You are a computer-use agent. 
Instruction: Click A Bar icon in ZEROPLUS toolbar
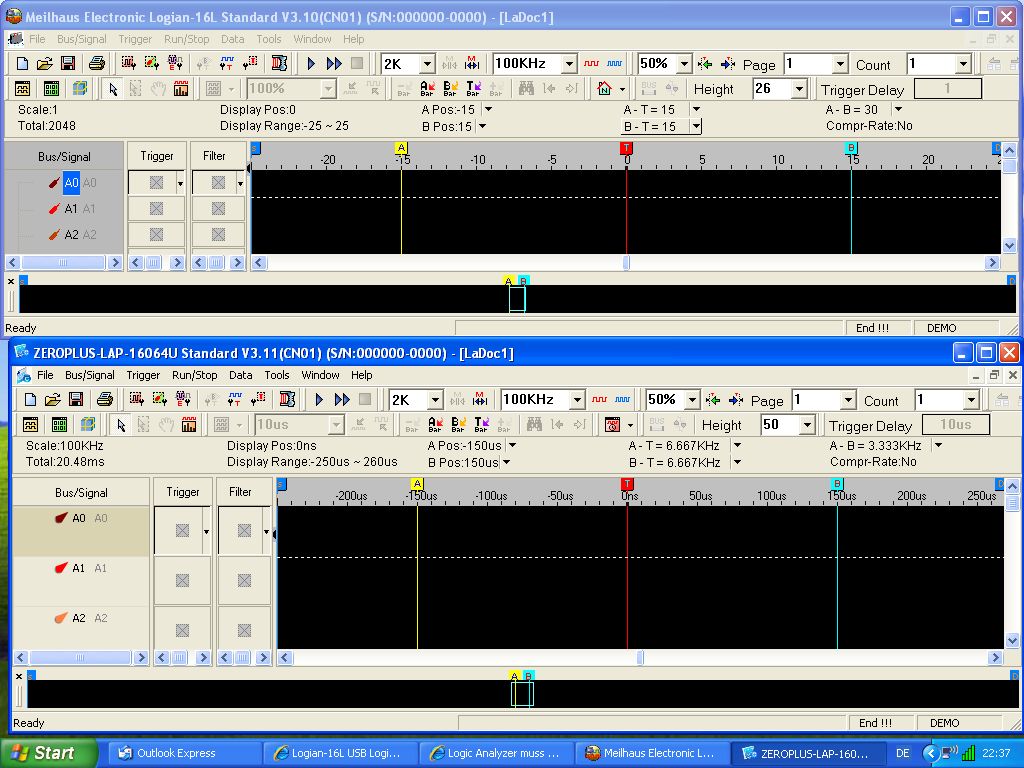point(435,425)
